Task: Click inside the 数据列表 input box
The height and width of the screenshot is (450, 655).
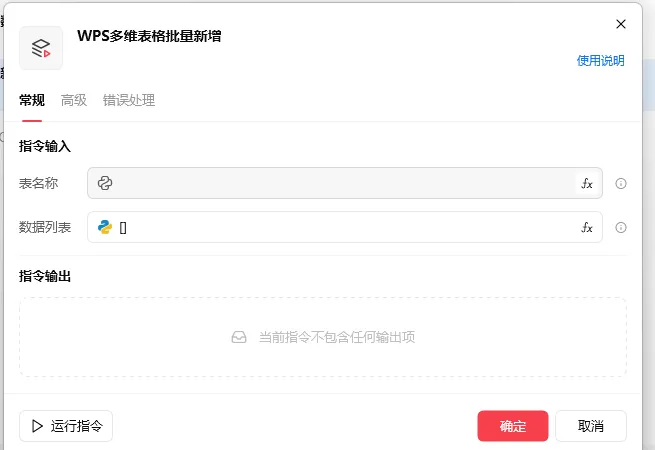Action: 340,227
